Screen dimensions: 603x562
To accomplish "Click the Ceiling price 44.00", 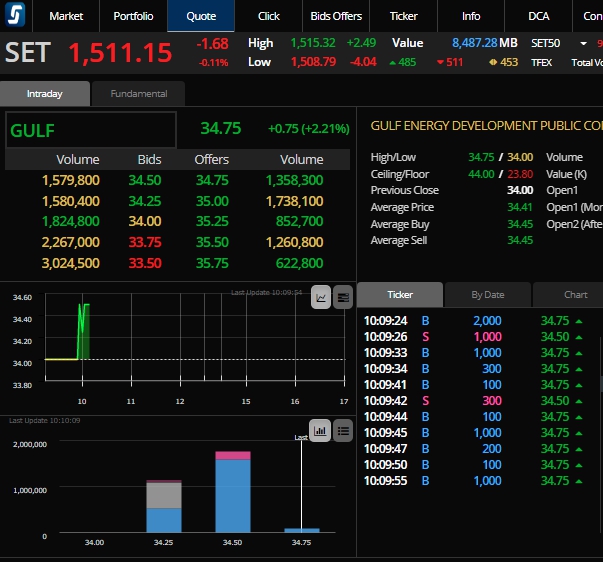I will (x=481, y=174).
